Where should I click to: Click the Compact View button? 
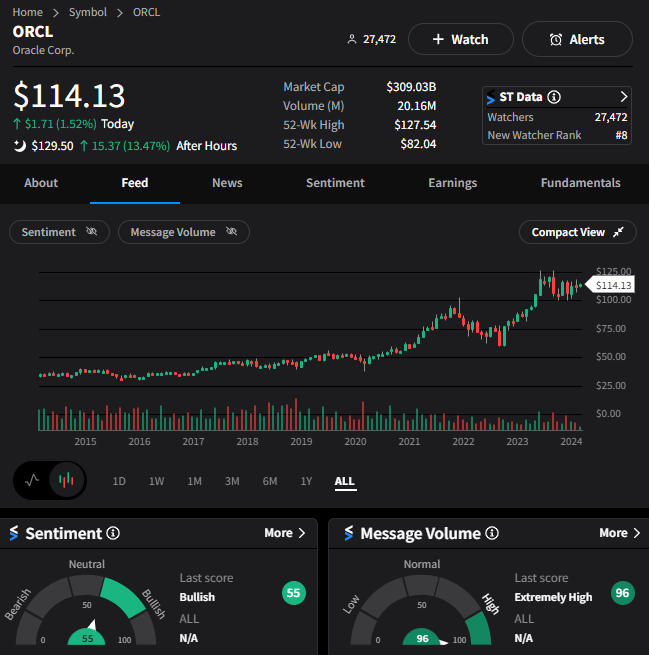(x=578, y=232)
